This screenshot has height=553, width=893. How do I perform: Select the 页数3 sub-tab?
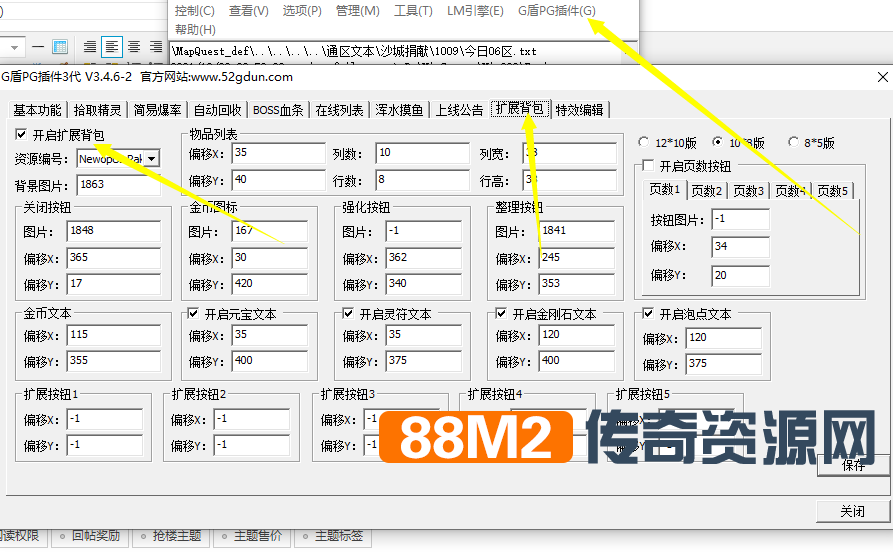748,191
